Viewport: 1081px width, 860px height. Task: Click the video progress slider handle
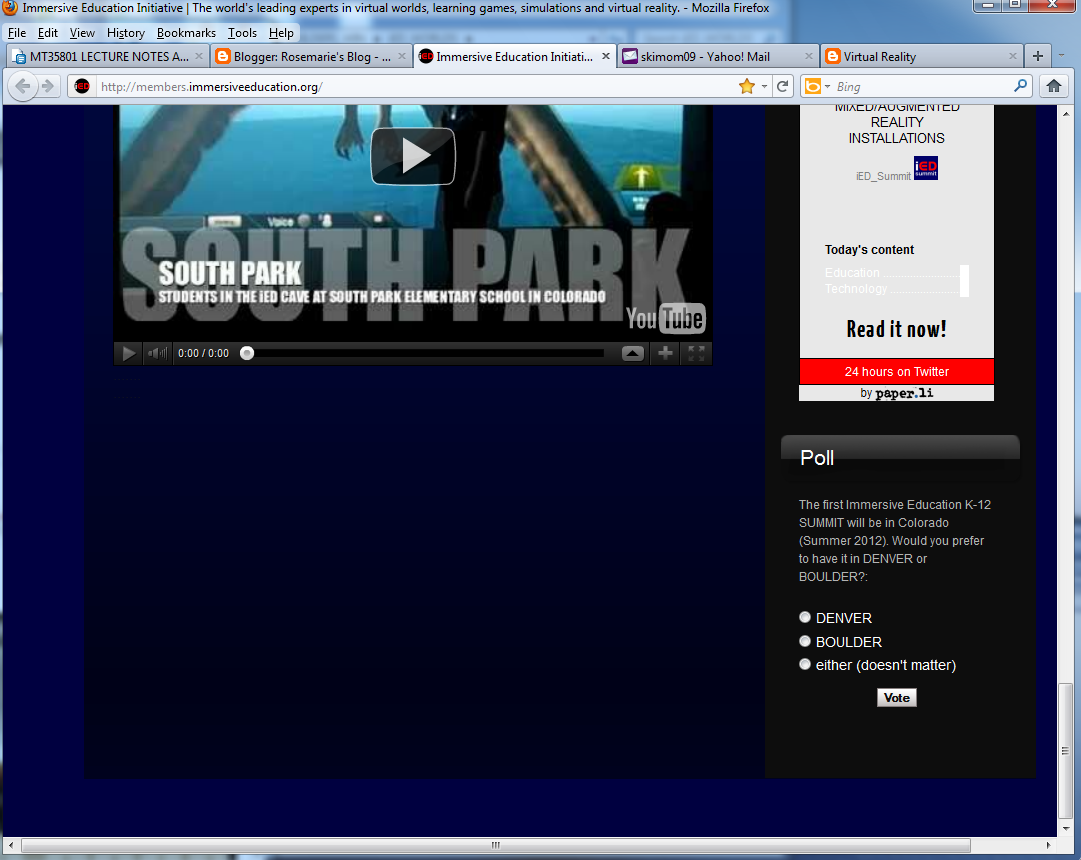click(x=247, y=353)
